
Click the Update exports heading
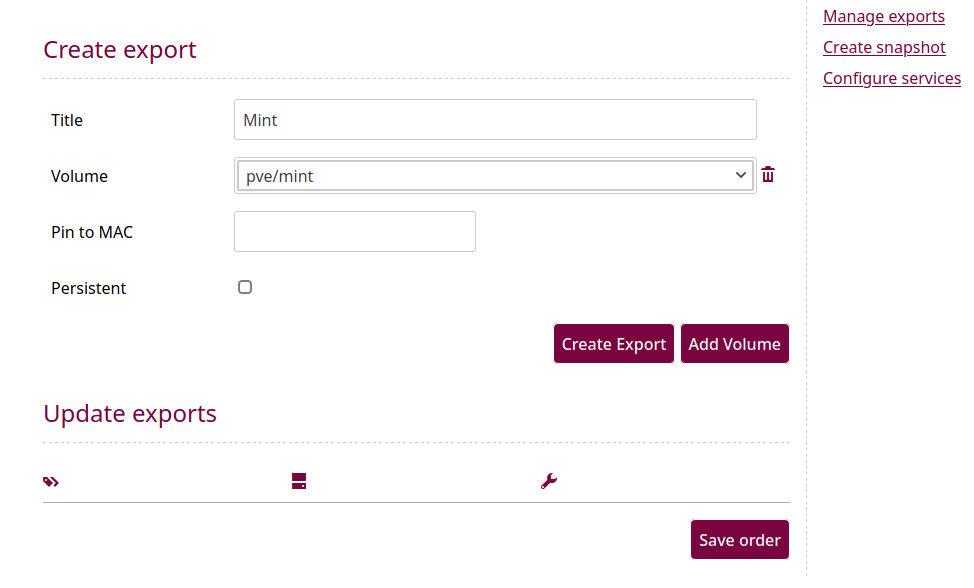point(130,414)
